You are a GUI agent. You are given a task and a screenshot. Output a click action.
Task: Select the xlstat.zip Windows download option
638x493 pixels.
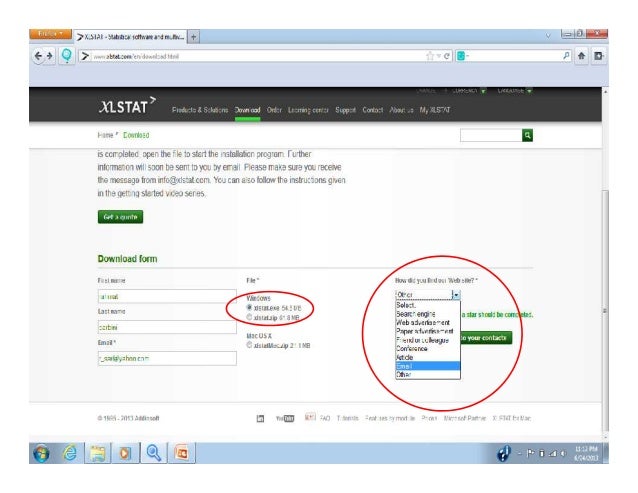coord(249,317)
